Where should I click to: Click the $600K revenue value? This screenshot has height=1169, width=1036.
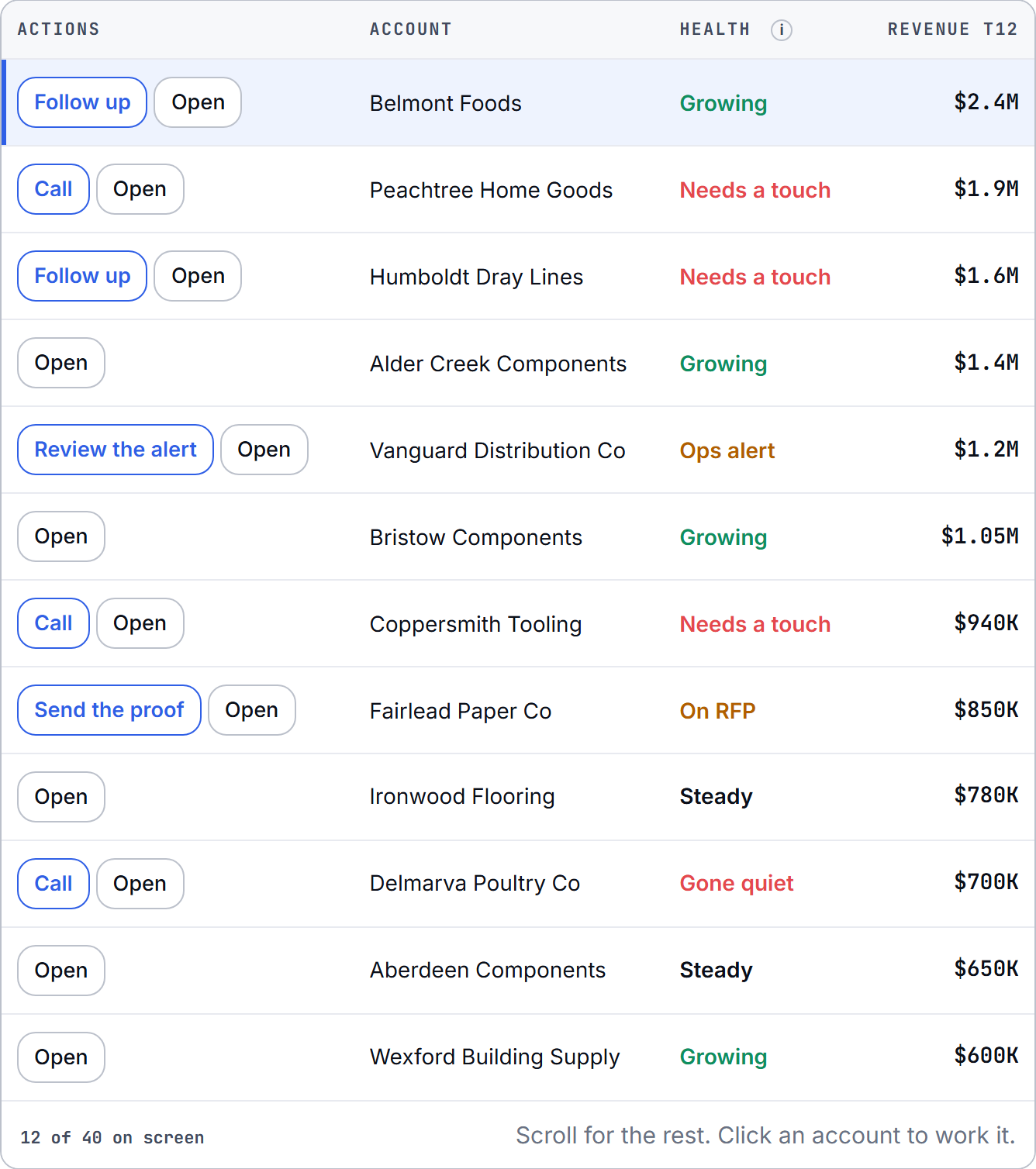[986, 1056]
